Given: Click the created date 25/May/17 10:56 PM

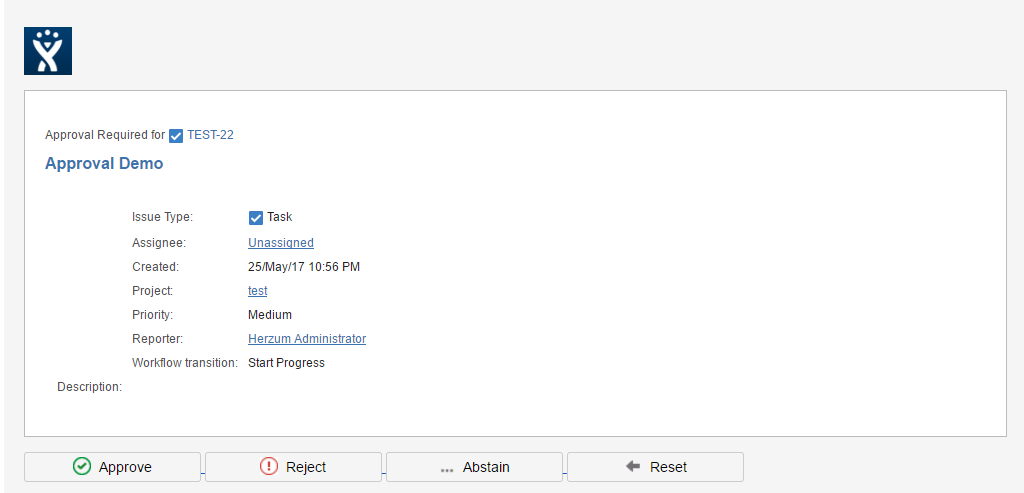Looking at the screenshot, I should click(304, 267).
